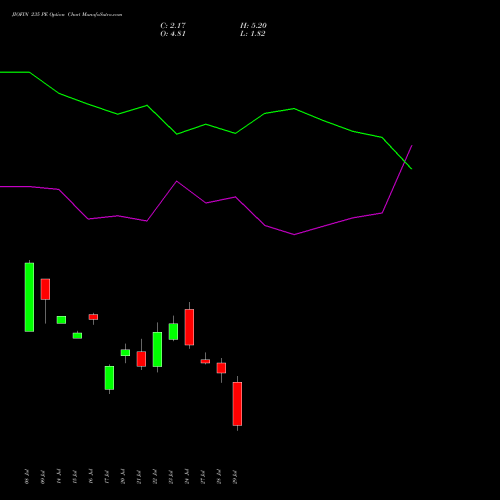Select the last red candle for 29 Jul

click(237, 404)
